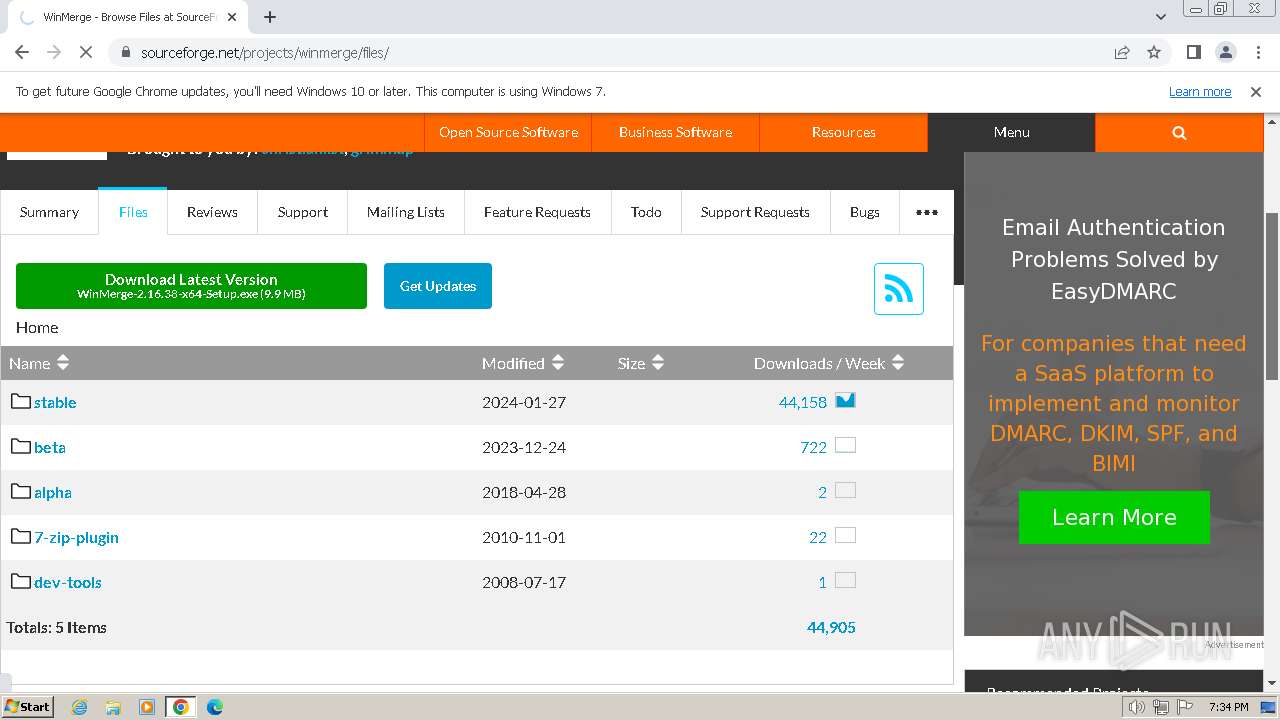View download stats chart for 7-zip-plugin
The image size is (1280, 720).
[x=845, y=535]
